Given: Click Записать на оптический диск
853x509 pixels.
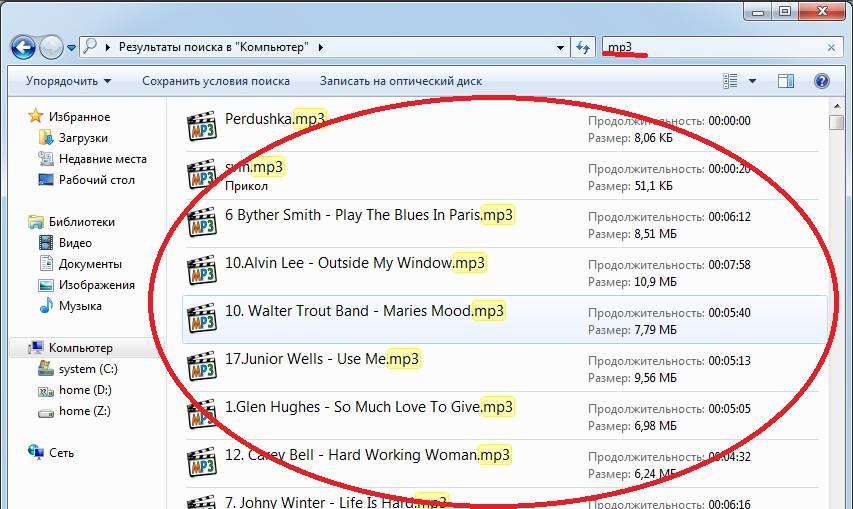Looking at the screenshot, I should 401,81.
